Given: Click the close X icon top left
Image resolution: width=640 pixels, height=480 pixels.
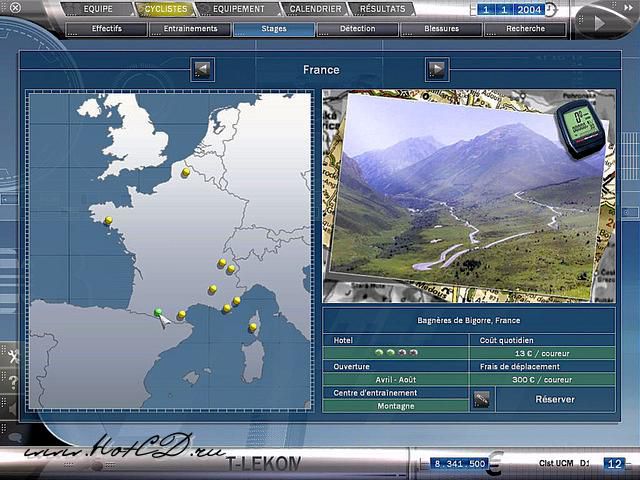Looking at the screenshot, I should [14, 9].
